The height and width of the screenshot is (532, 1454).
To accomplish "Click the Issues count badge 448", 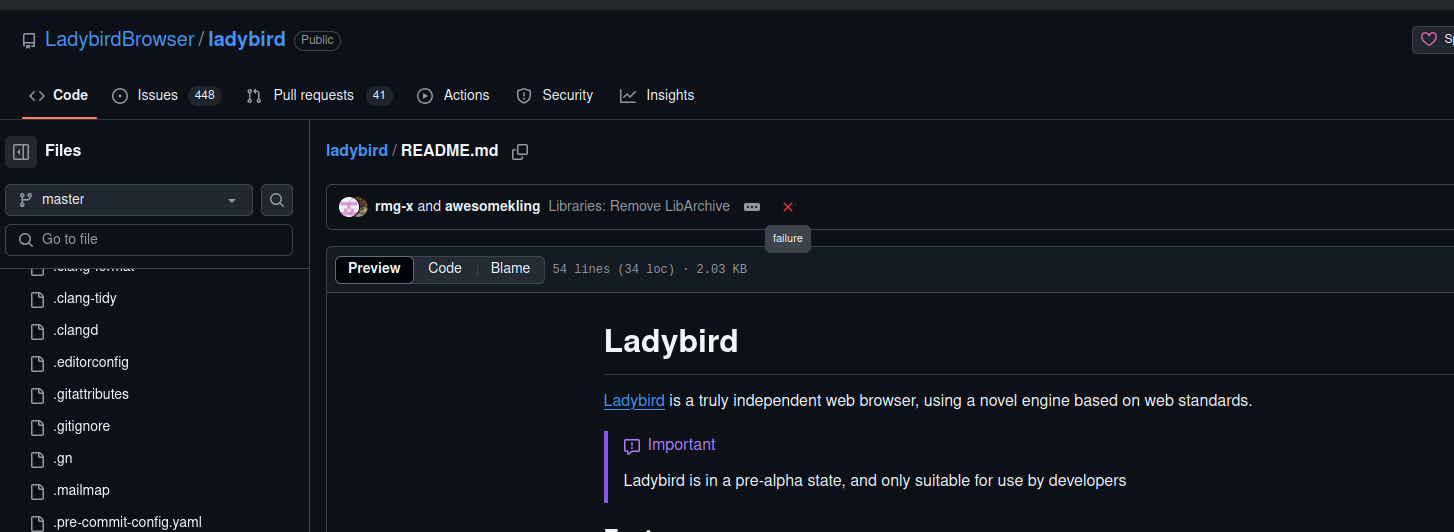I will 205,96.
